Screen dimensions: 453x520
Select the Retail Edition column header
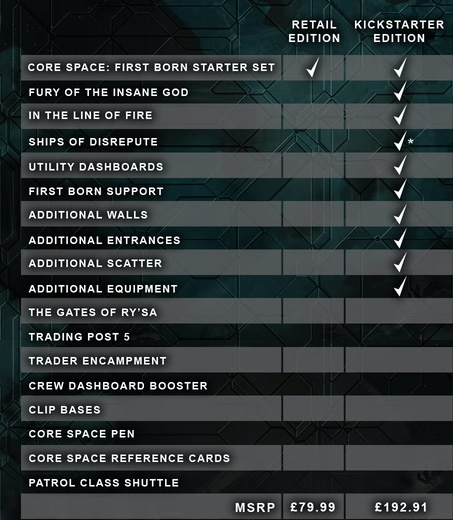click(x=314, y=31)
